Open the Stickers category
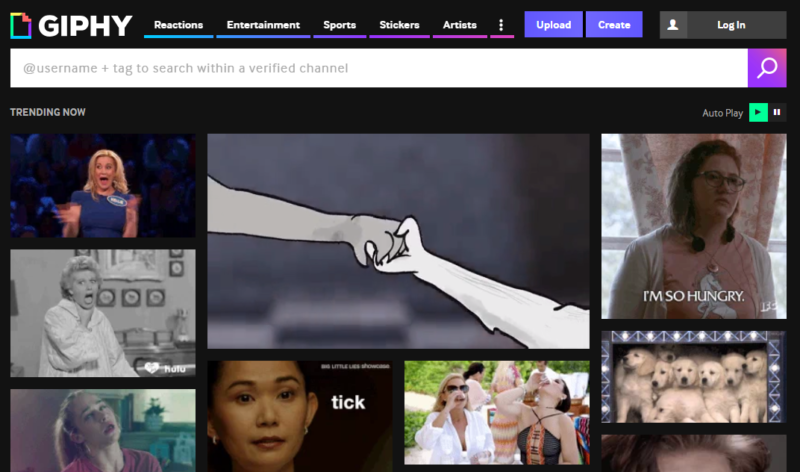 coord(399,25)
